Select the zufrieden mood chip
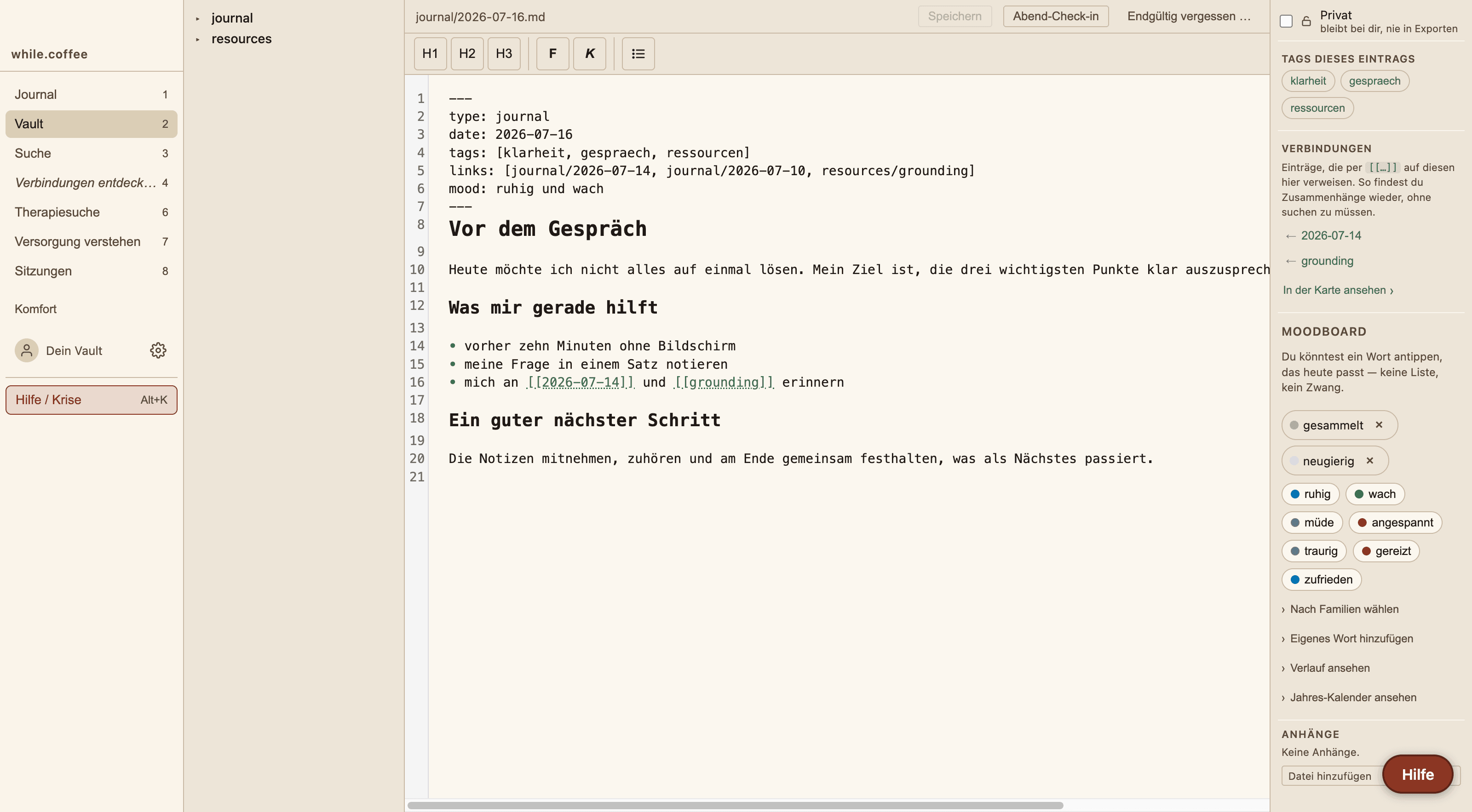This screenshot has width=1472, height=812. click(x=1321, y=580)
